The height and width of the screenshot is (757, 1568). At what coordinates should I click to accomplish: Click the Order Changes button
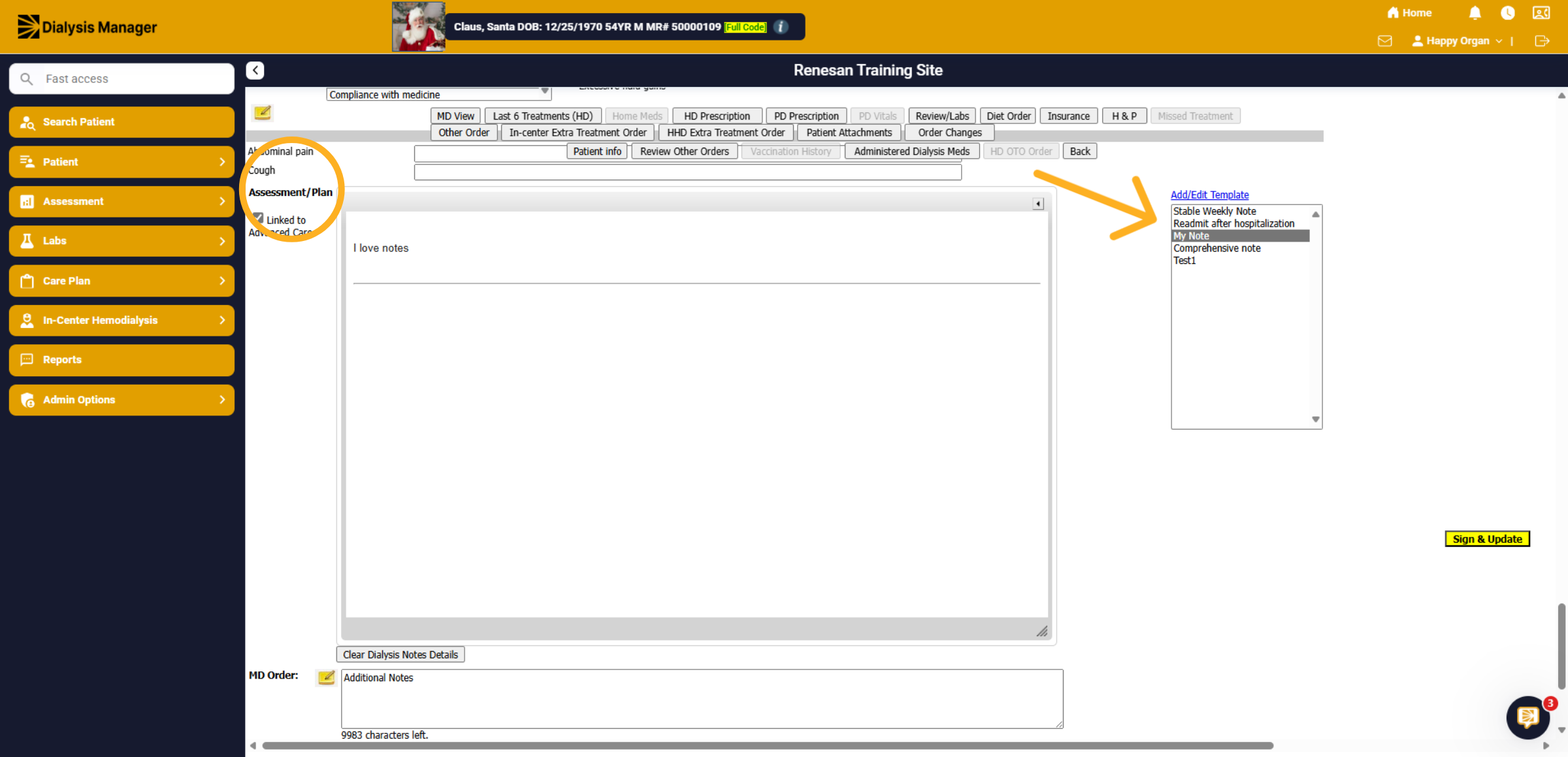tap(949, 133)
